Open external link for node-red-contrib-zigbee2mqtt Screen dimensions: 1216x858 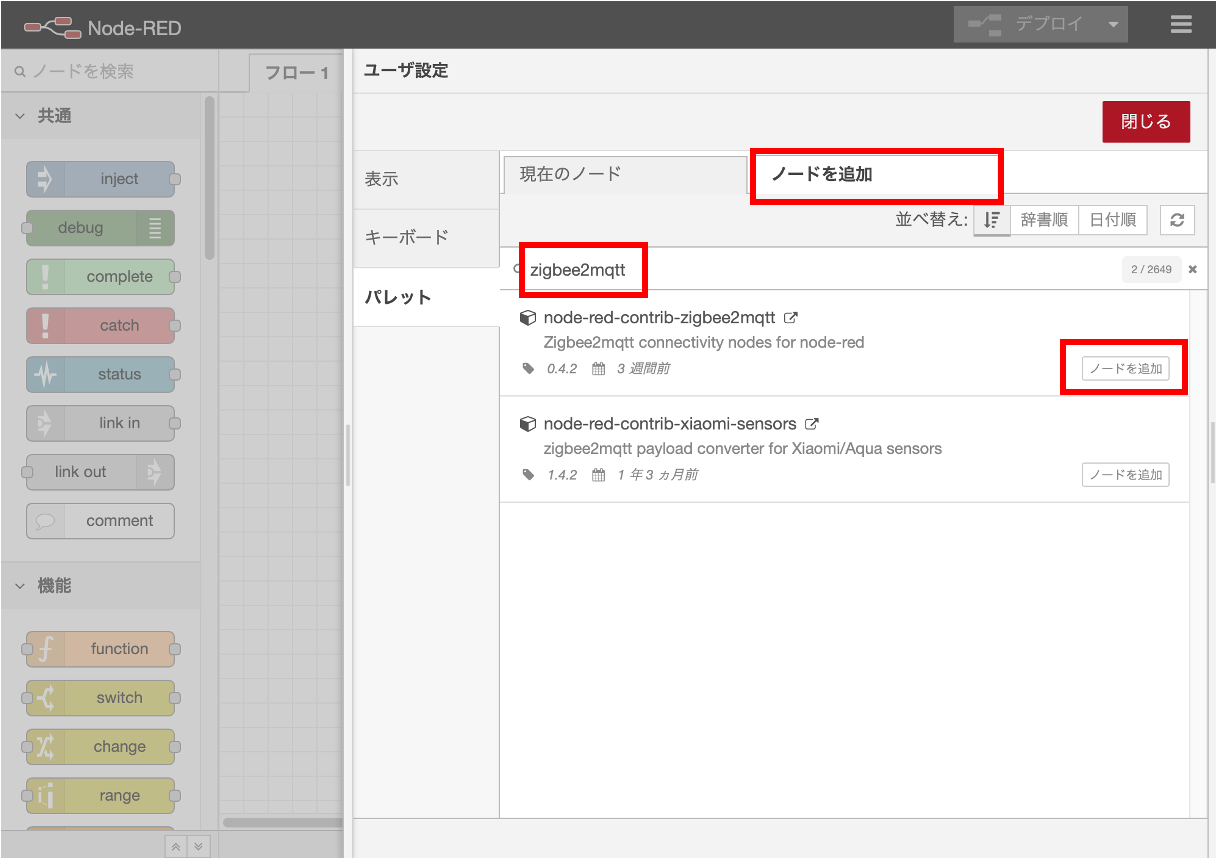coord(791,318)
